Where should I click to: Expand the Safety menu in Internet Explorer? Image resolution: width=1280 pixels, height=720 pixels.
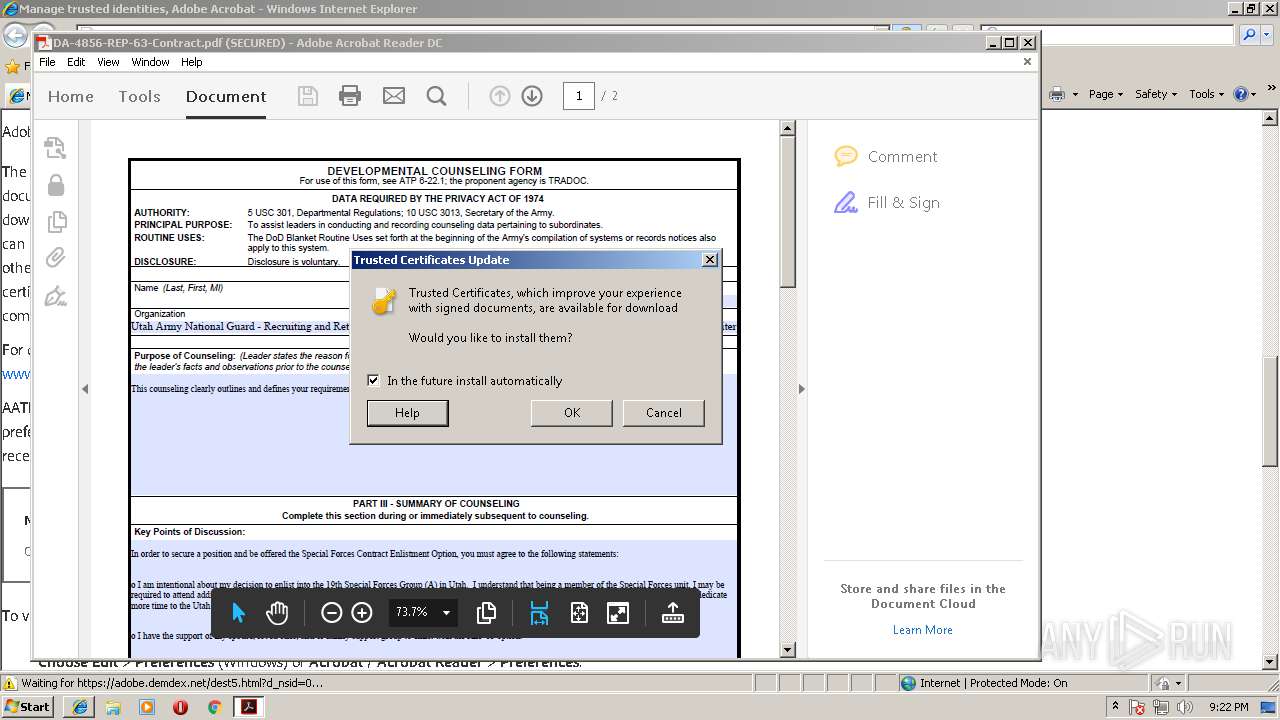(x=1155, y=94)
